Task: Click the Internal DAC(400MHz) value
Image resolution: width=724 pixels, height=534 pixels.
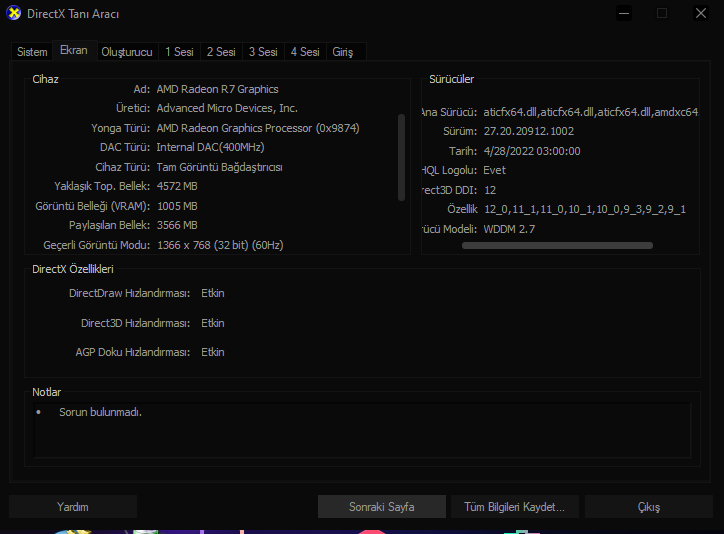Action: coord(211,147)
